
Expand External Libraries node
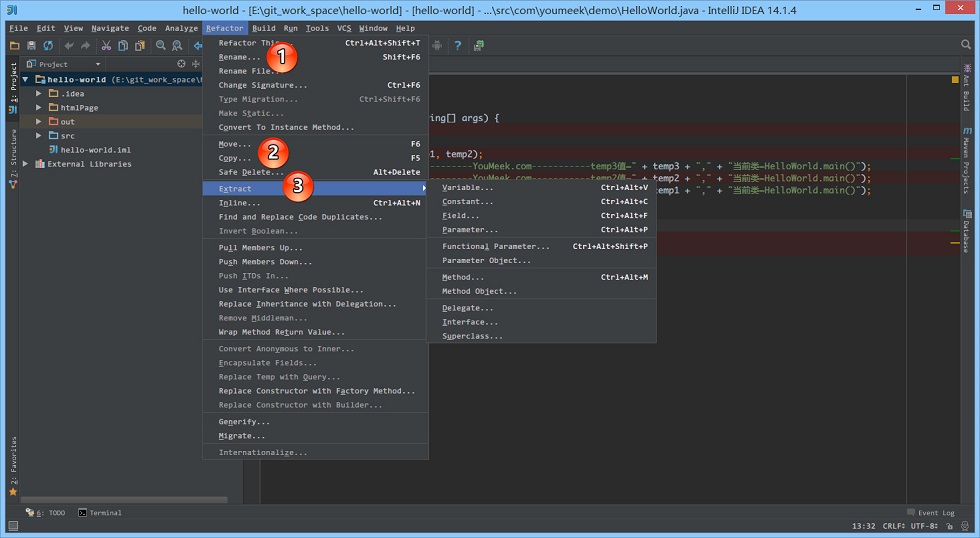[x=26, y=164]
